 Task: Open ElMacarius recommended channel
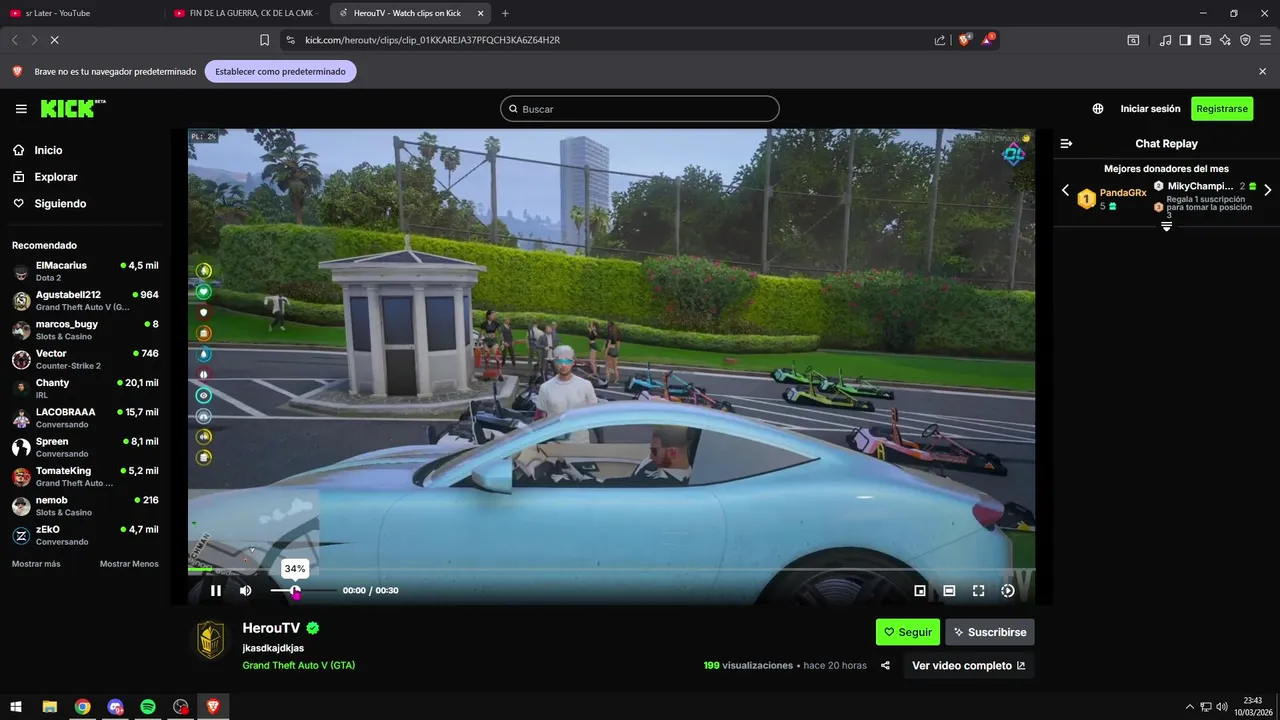[85, 271]
